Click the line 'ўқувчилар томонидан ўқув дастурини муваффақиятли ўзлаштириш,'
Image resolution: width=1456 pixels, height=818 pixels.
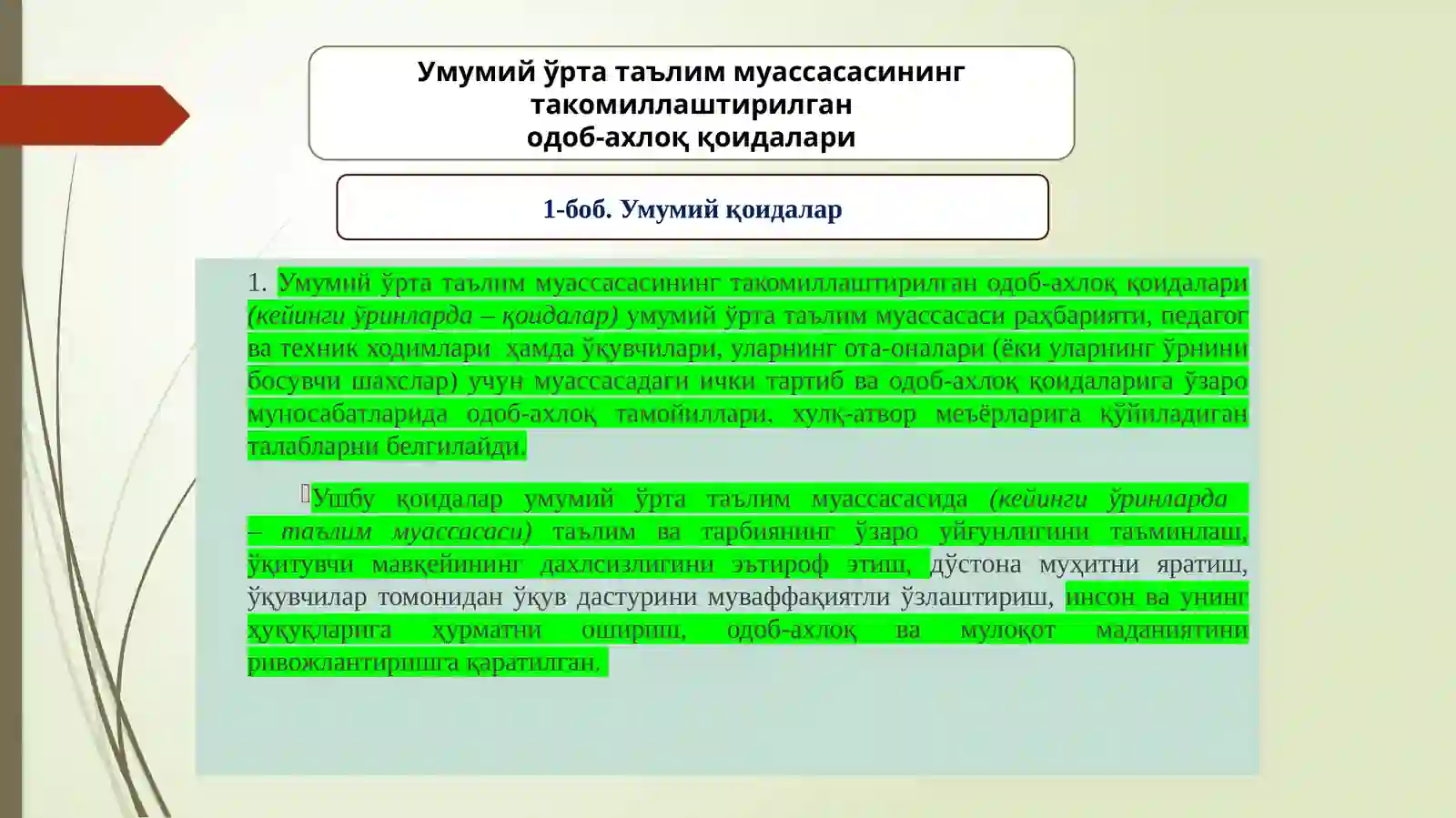click(x=651, y=598)
